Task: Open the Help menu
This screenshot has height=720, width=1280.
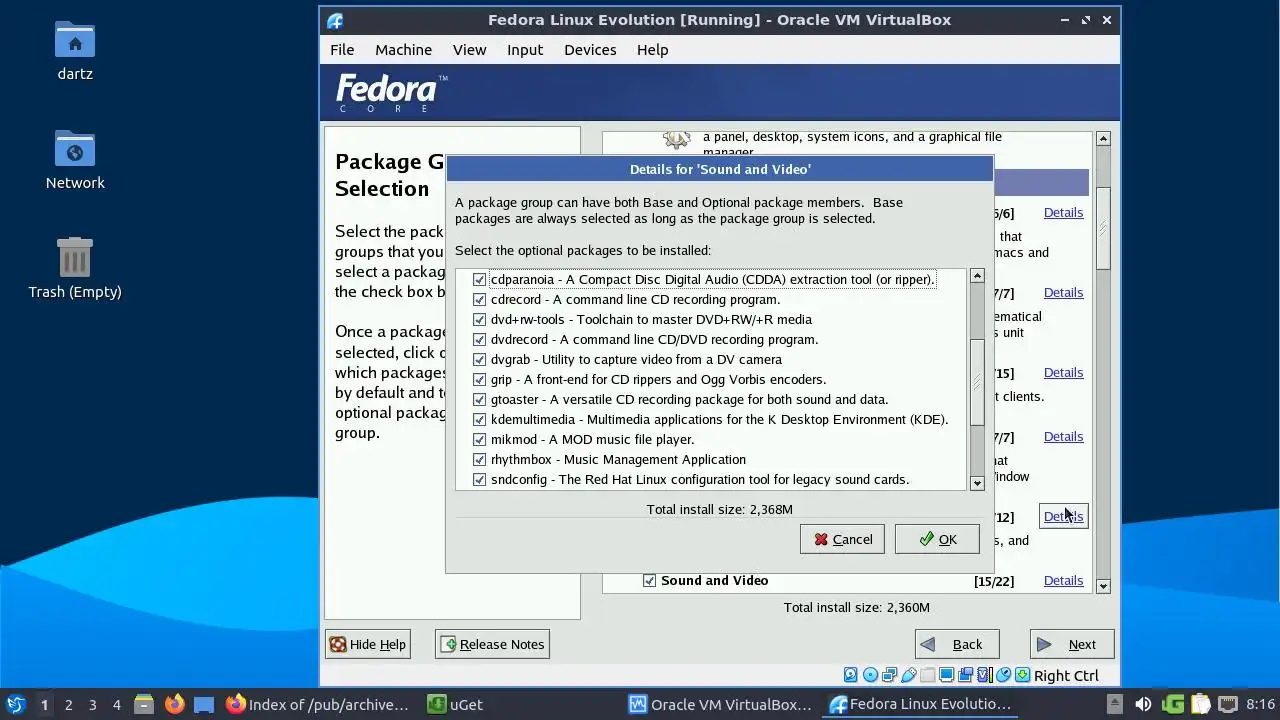Action: 652,50
